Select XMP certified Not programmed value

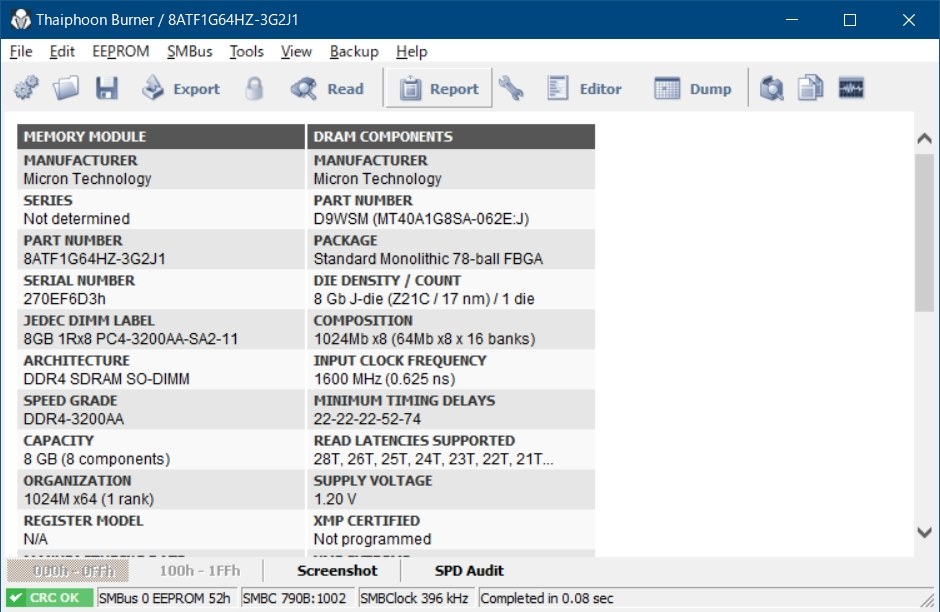372,539
